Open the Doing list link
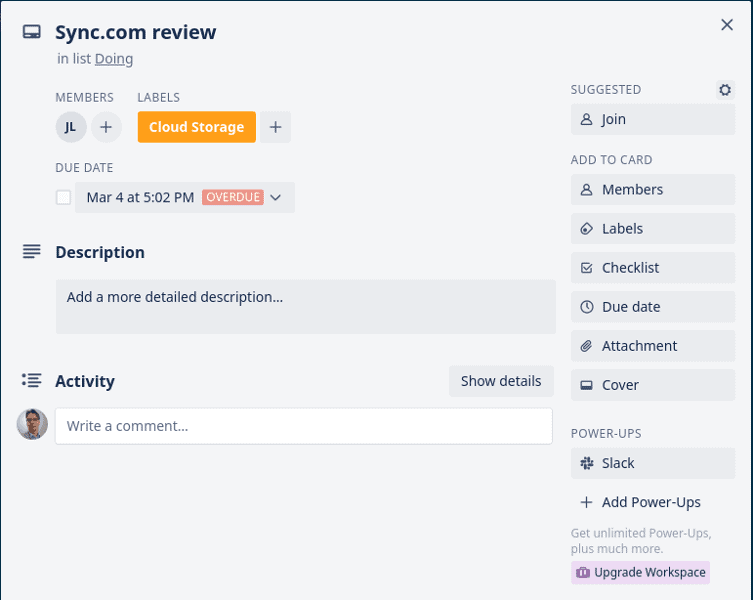 (114, 59)
